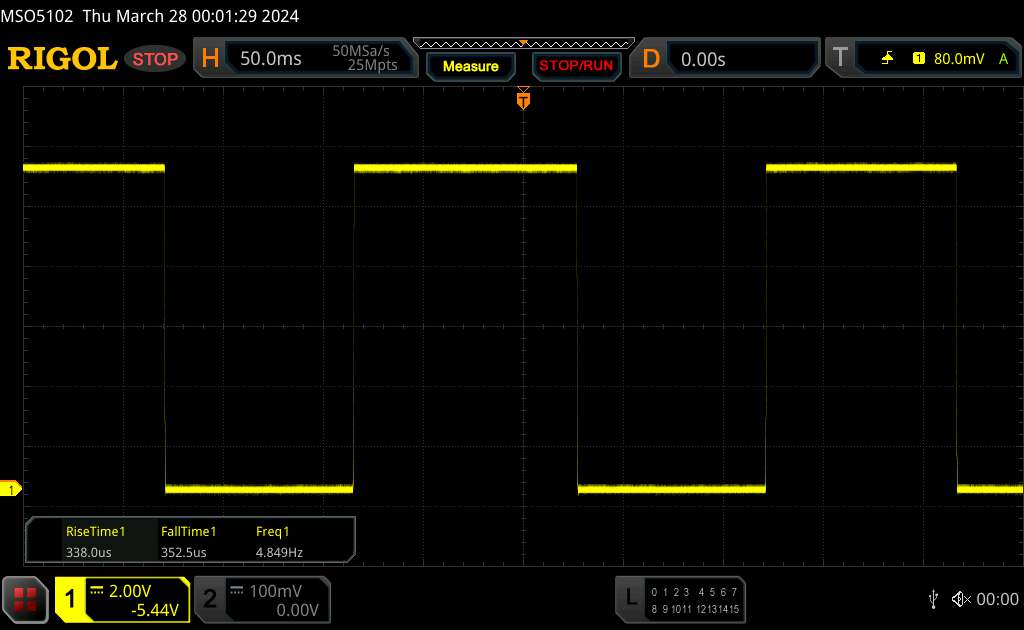Open the 50.0ms timebase scale selector
The height and width of the screenshot is (630, 1024).
click(271, 59)
